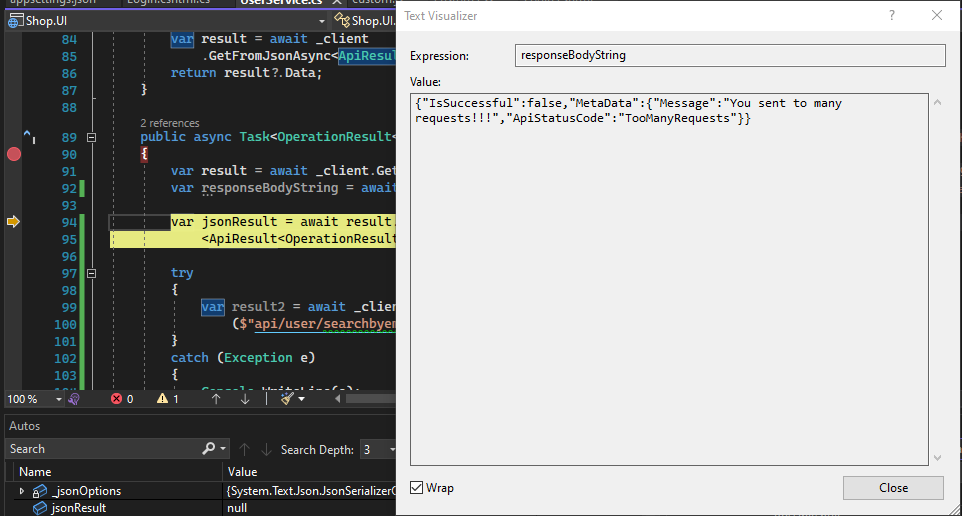This screenshot has width=962, height=516.
Task: Expand the _jsonOptions row in Autos
Action: 21,491
